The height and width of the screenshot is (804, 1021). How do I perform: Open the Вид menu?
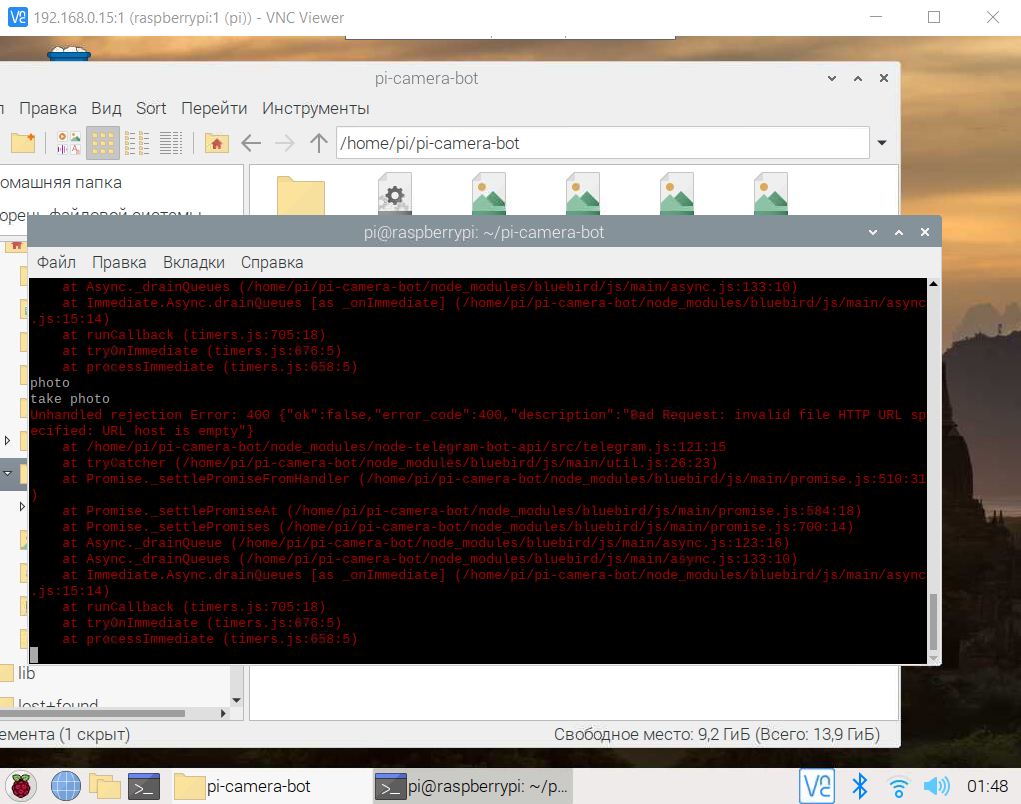click(x=106, y=108)
